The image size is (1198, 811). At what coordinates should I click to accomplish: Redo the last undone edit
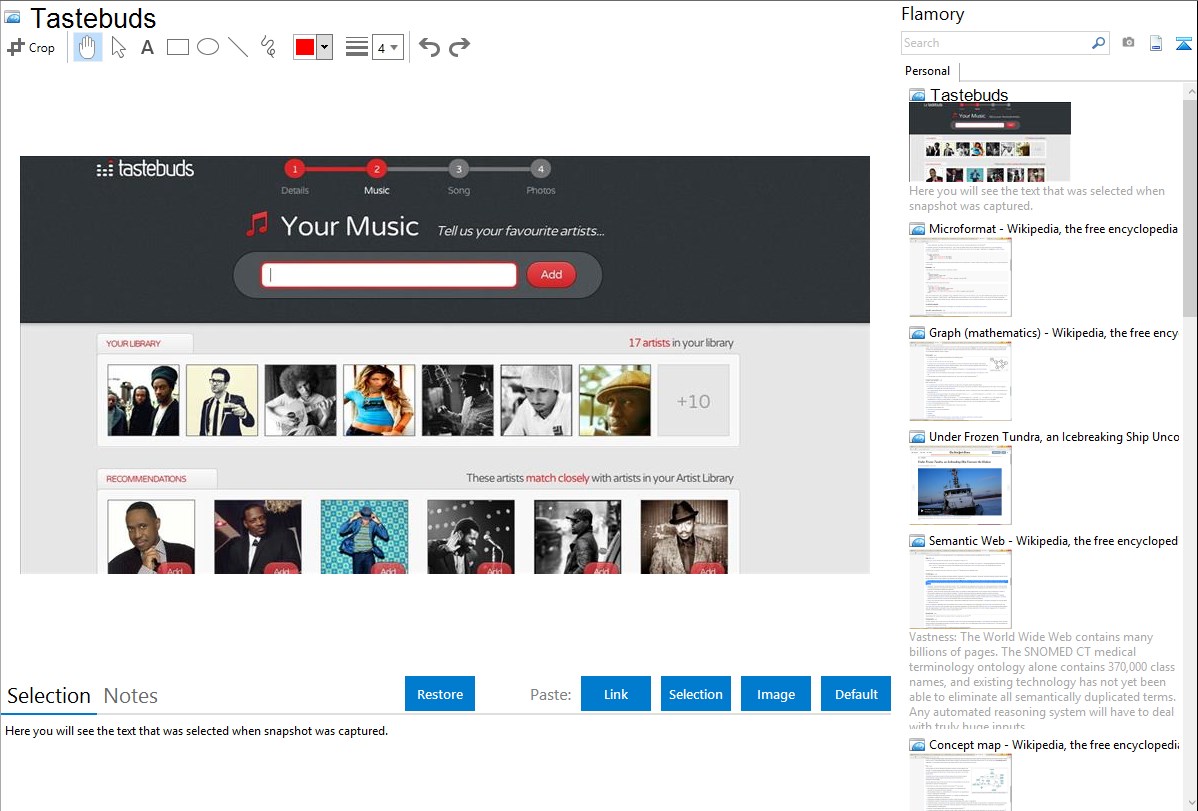coord(459,47)
